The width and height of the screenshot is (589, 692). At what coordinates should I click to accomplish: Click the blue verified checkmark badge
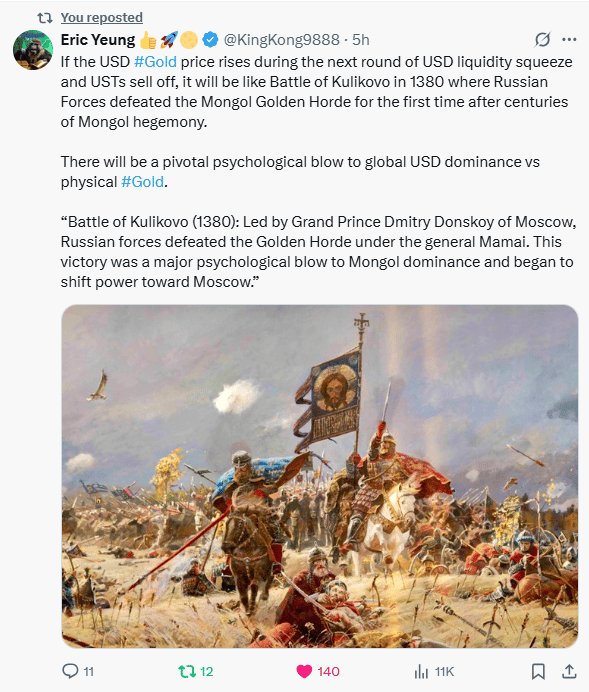click(210, 40)
